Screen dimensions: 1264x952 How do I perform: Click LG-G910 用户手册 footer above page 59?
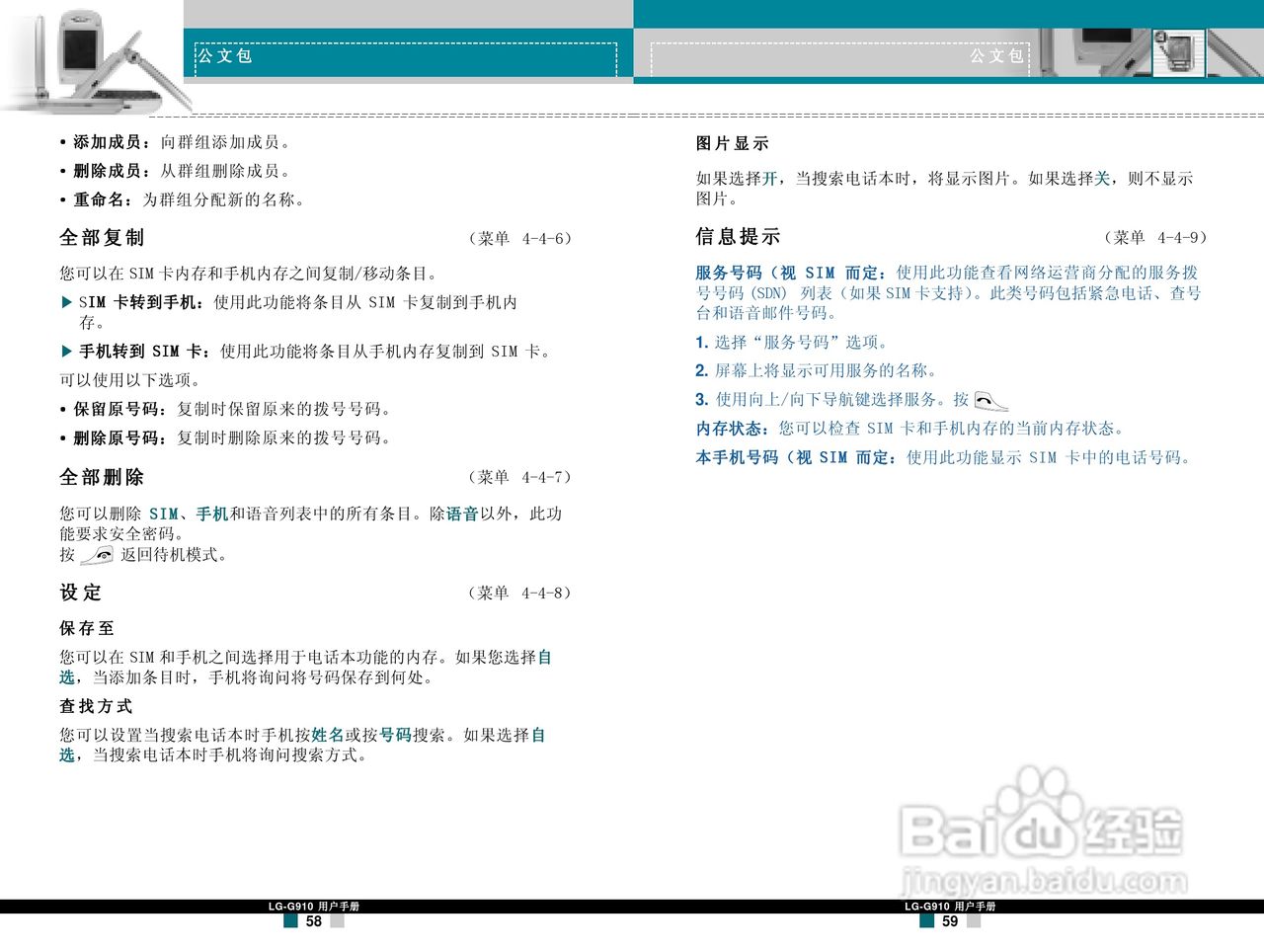[950, 907]
